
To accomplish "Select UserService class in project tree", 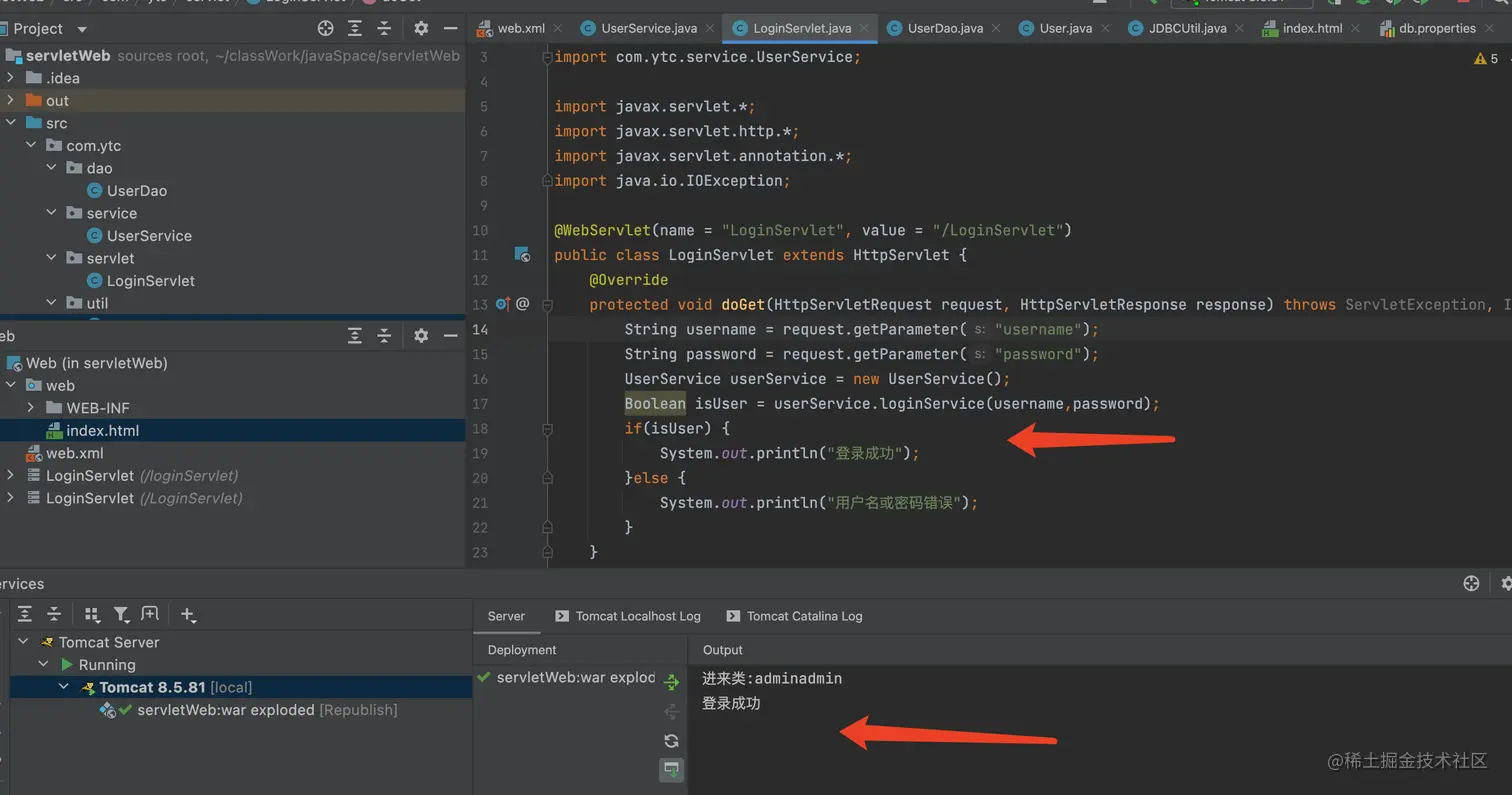I will [148, 236].
